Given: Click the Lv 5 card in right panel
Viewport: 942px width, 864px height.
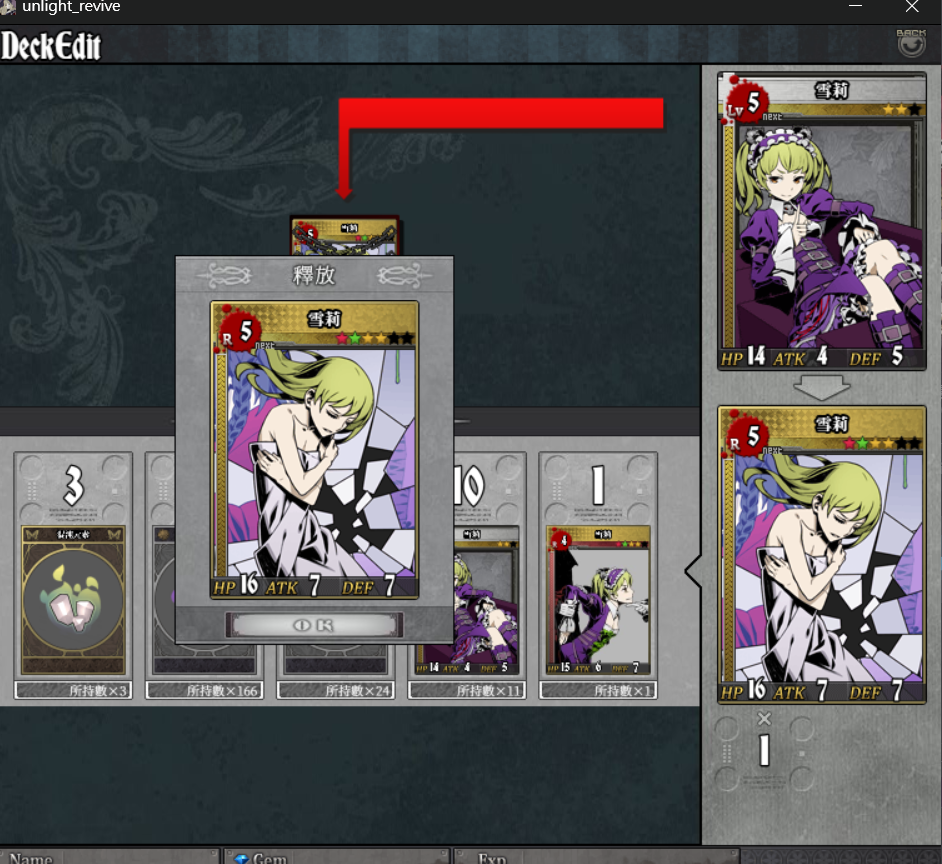Looking at the screenshot, I should (x=821, y=221).
